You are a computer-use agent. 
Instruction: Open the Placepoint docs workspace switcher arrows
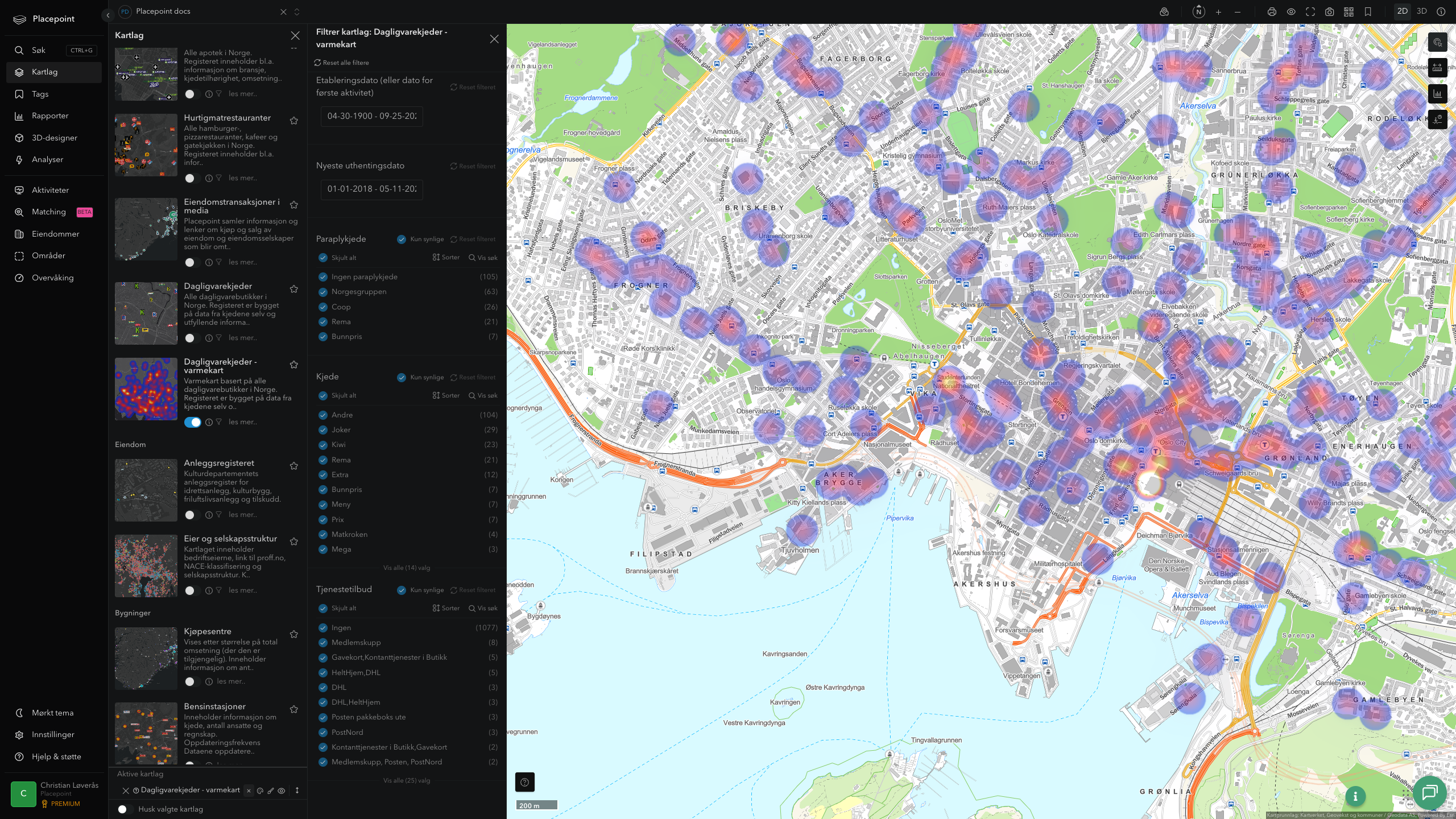click(296, 12)
